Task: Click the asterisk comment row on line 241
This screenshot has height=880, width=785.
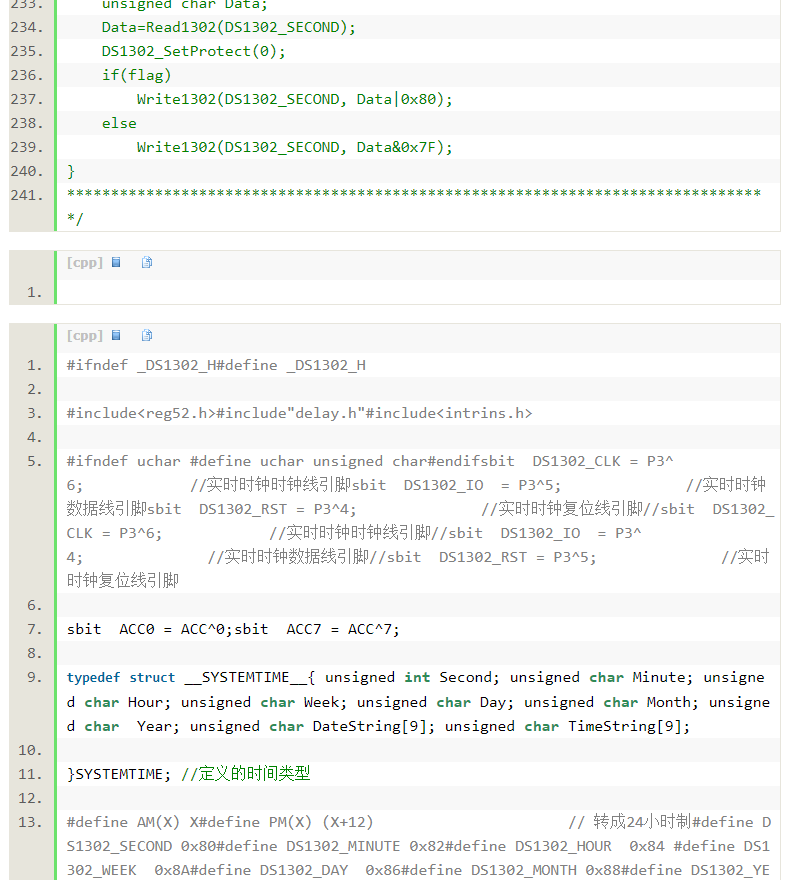Action: [414, 195]
